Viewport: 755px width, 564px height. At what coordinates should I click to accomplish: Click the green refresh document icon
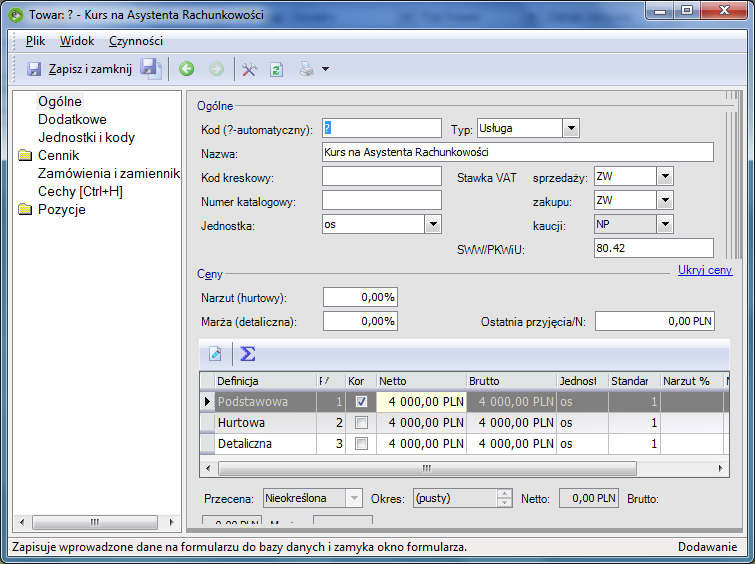tap(276, 69)
